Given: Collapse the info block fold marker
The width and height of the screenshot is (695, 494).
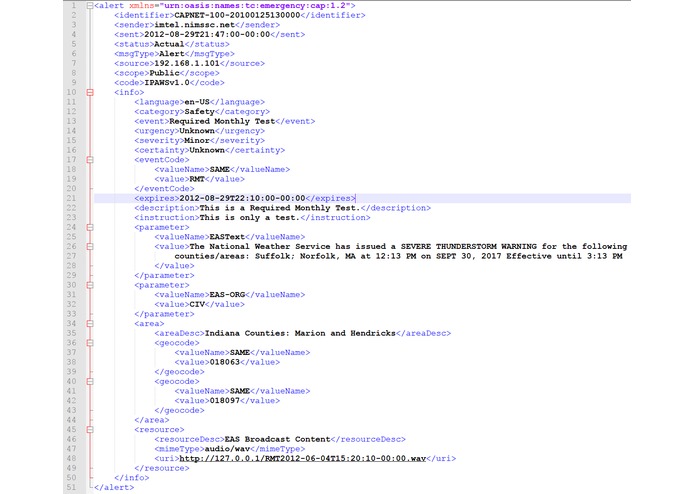Looking at the screenshot, I should (x=90, y=93).
